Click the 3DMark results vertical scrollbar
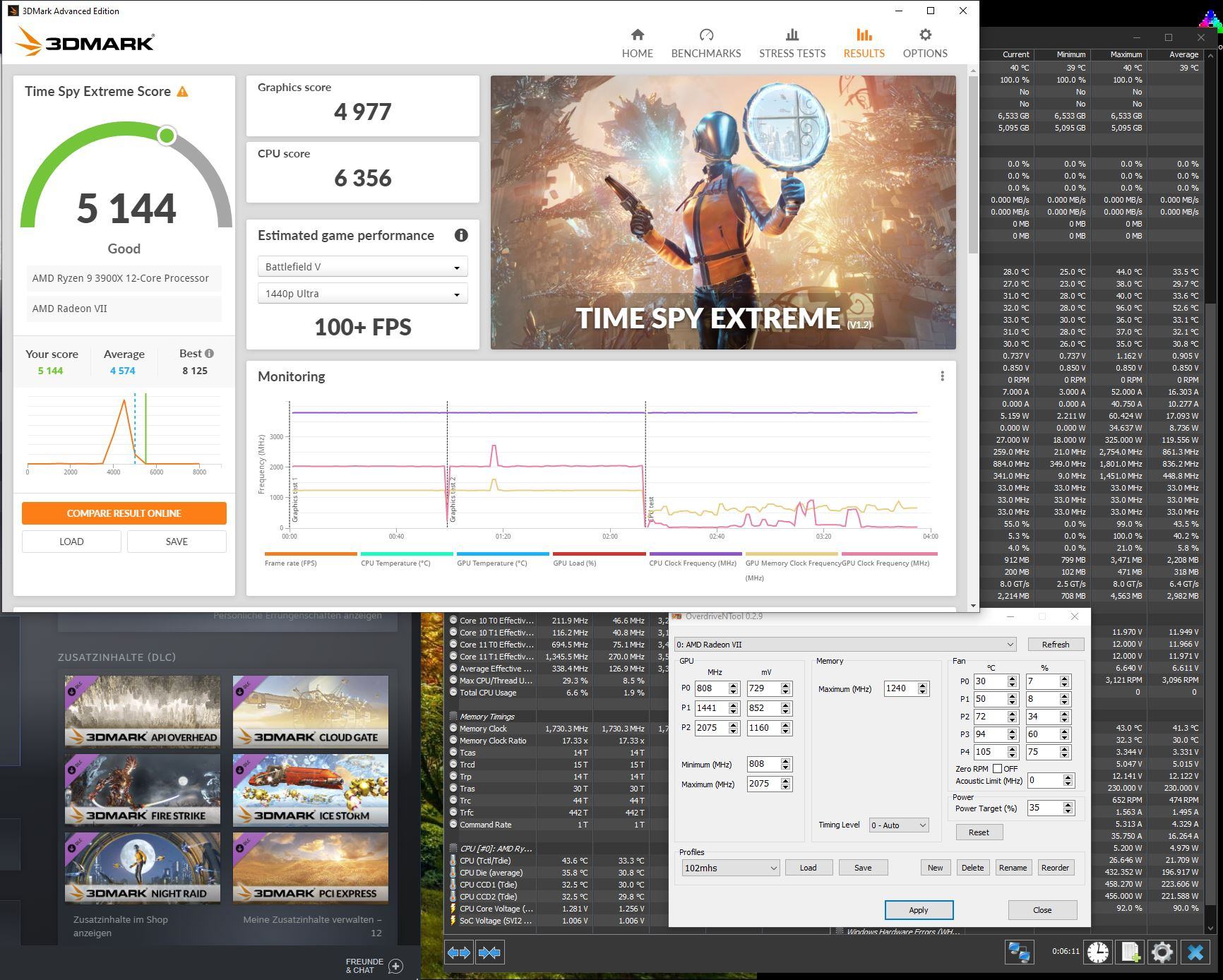Viewport: 1223px width, 980px height. click(973, 164)
